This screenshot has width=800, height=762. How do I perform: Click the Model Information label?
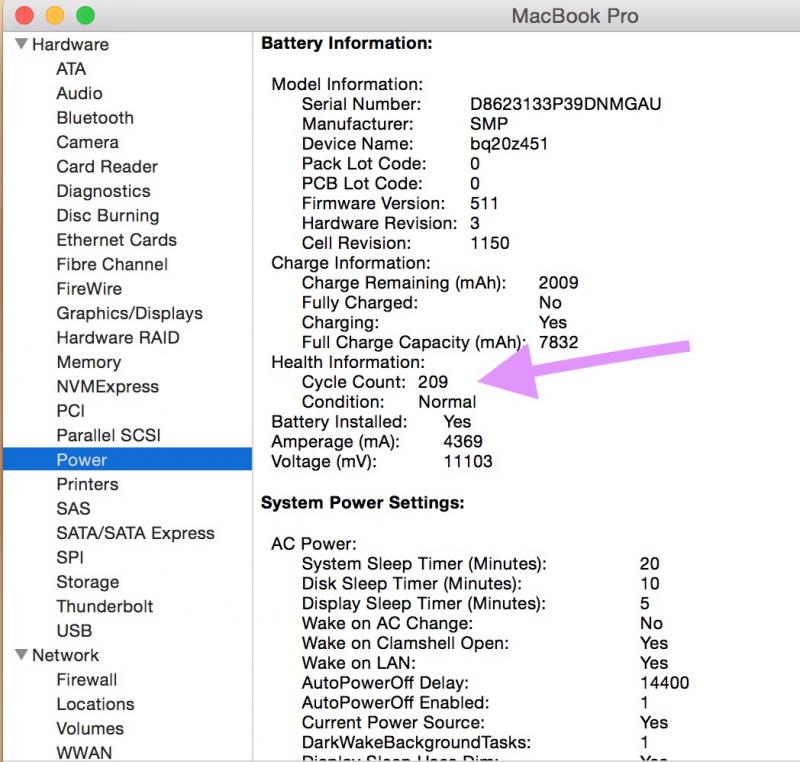coord(347,84)
